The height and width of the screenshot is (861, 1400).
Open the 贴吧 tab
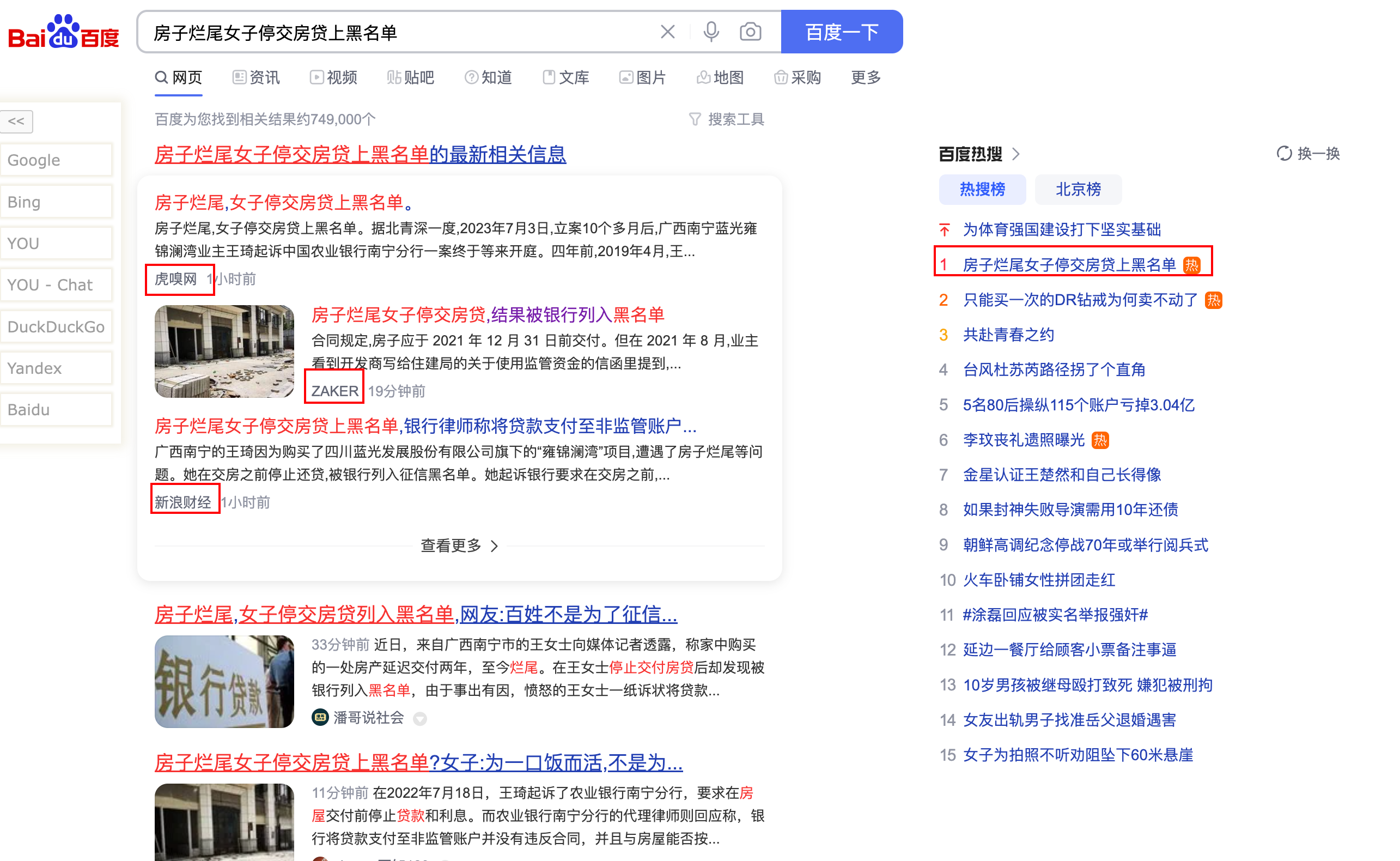point(410,77)
